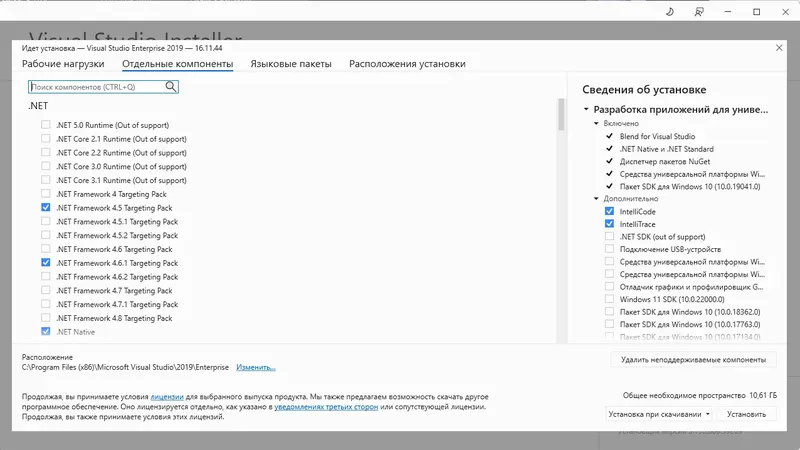Open the Языковые пакеты tab
This screenshot has height=450, width=800.
[291, 64]
